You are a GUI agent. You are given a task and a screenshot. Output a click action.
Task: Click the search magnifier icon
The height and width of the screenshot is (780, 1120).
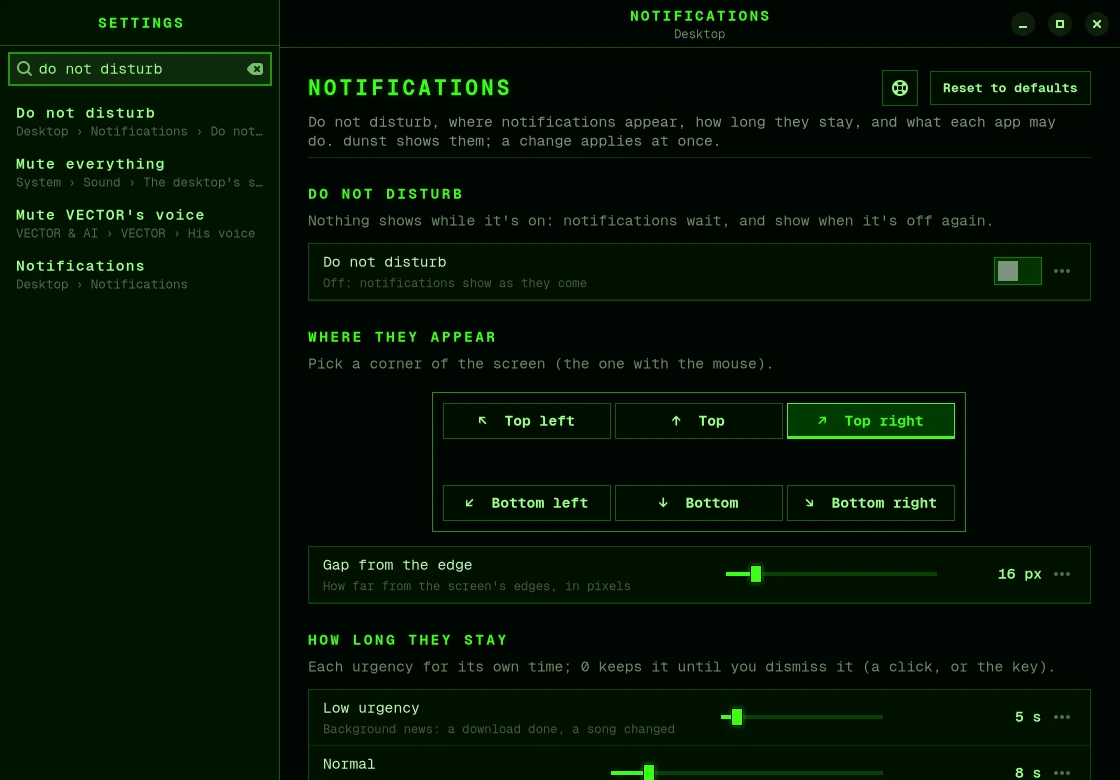click(x=24, y=69)
